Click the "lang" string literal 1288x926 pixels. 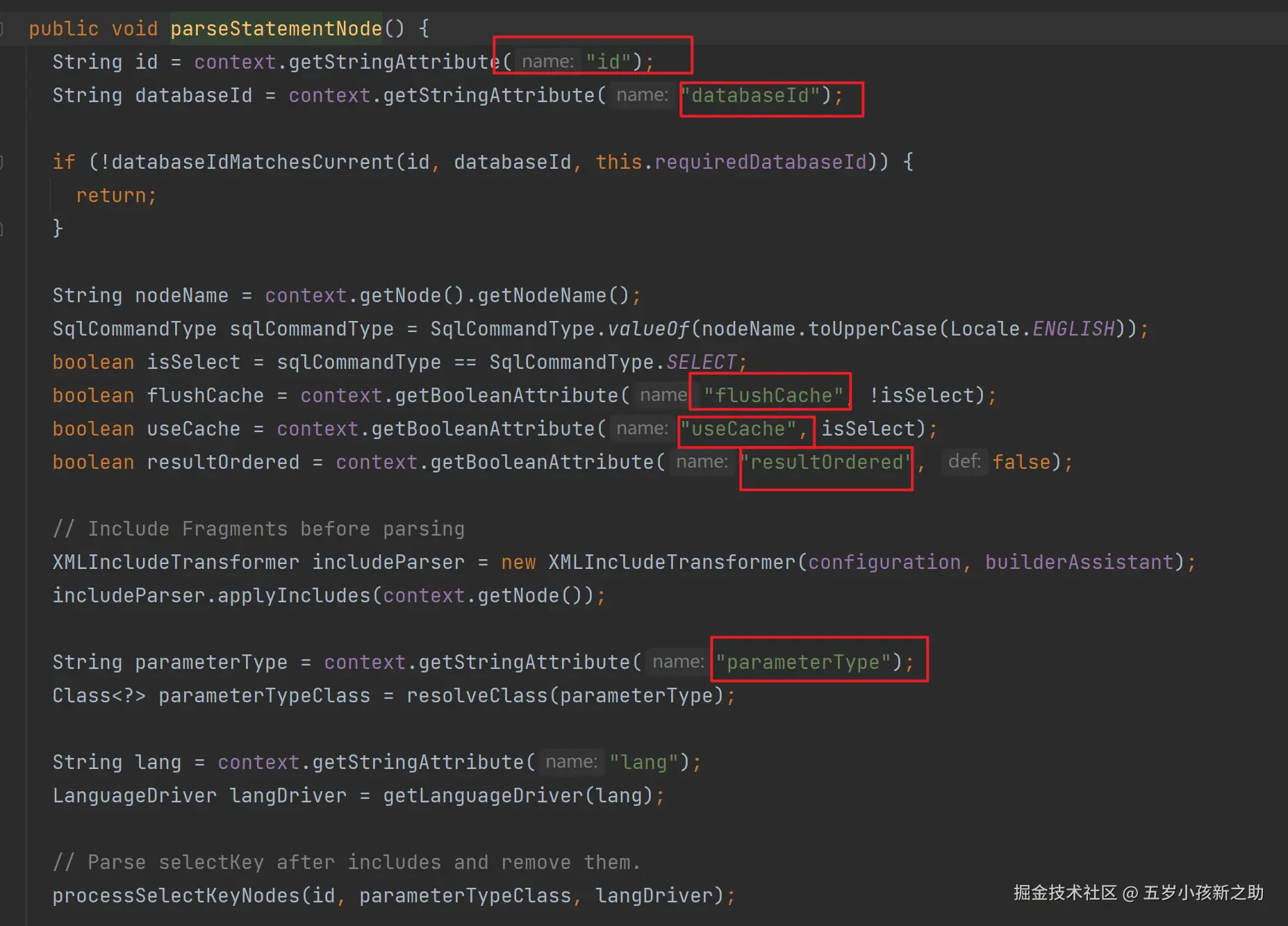click(x=644, y=762)
